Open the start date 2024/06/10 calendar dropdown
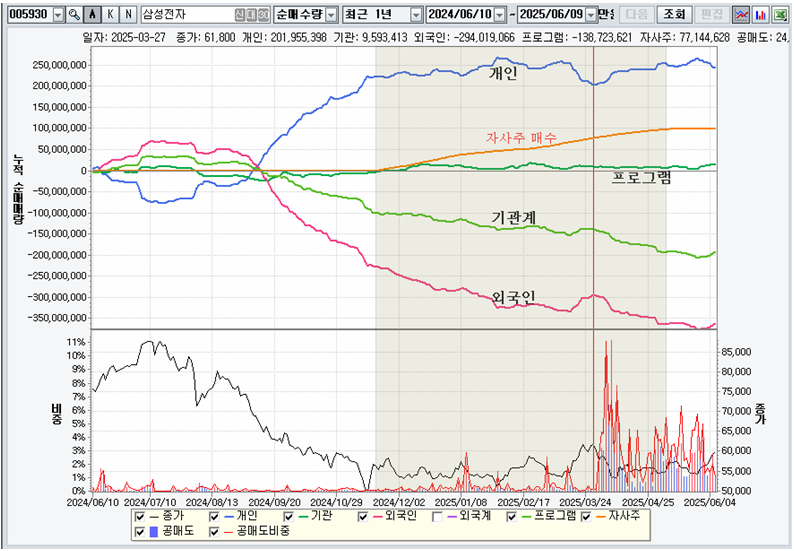This screenshot has width=794, height=551. [x=500, y=15]
